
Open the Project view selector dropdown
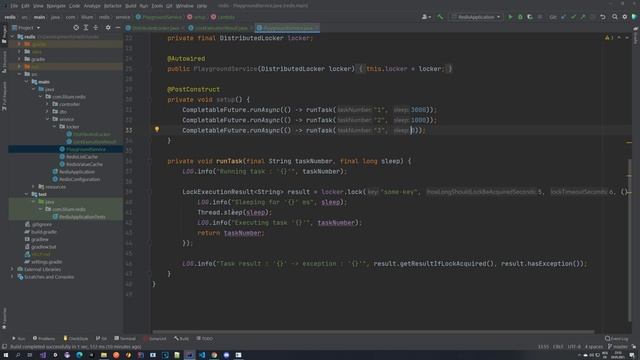click(x=26, y=28)
